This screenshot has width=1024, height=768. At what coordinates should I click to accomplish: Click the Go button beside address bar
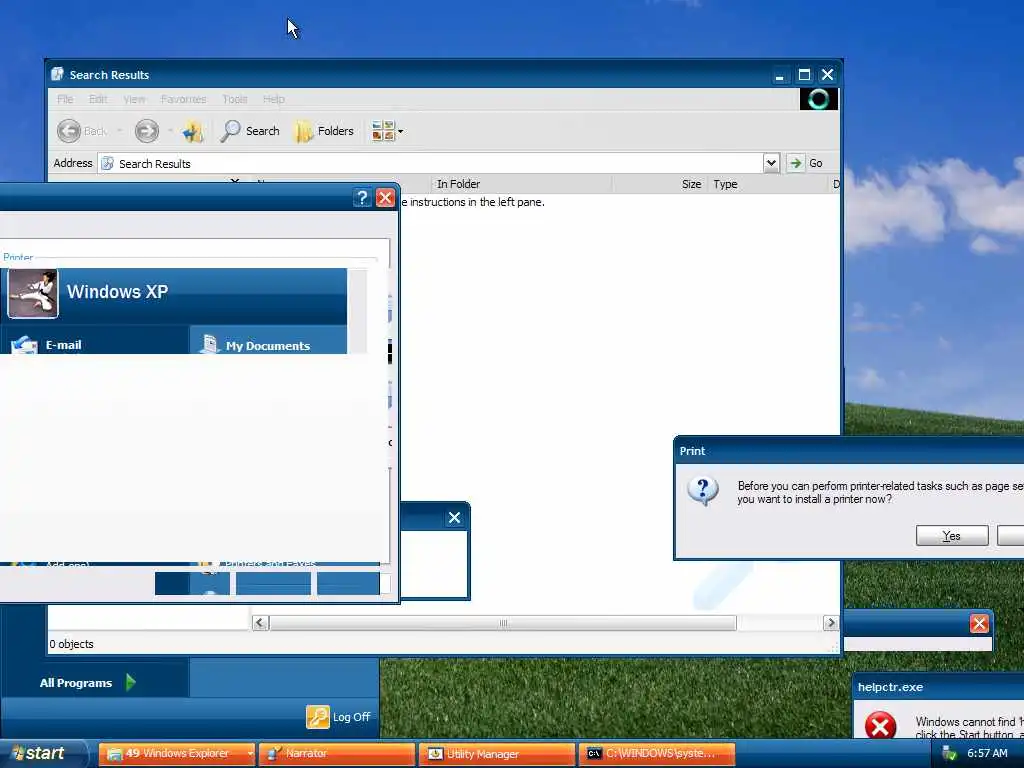tap(805, 163)
